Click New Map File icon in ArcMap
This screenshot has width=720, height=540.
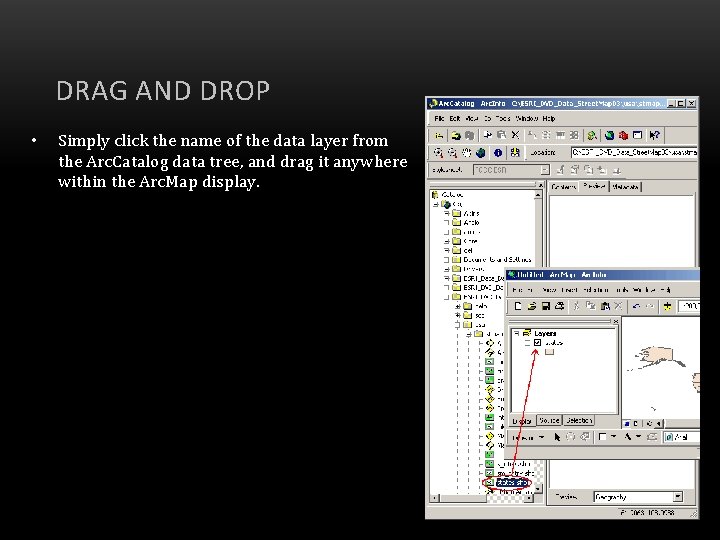coord(518,306)
